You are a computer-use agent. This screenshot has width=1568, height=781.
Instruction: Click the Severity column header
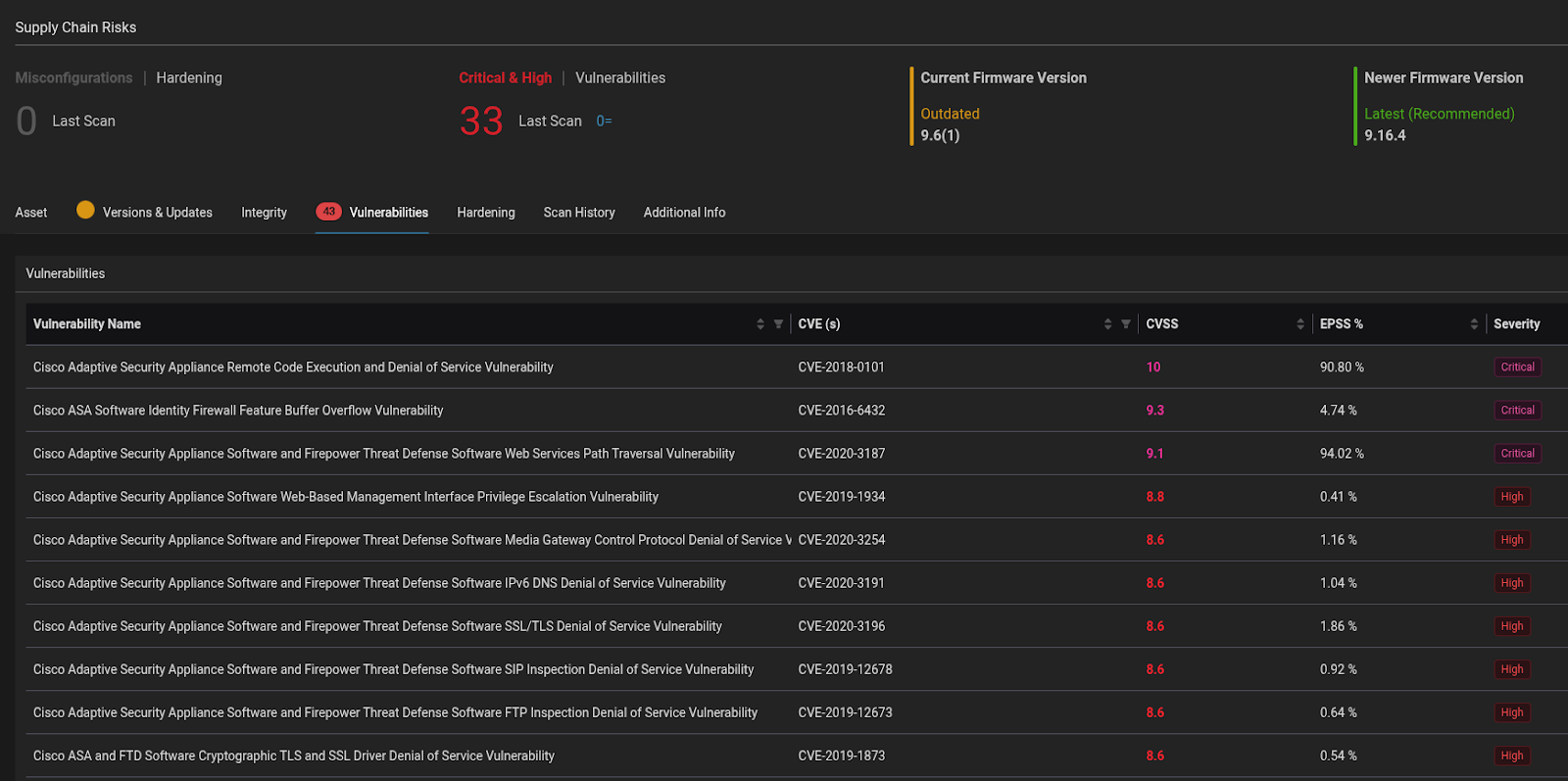(1517, 324)
